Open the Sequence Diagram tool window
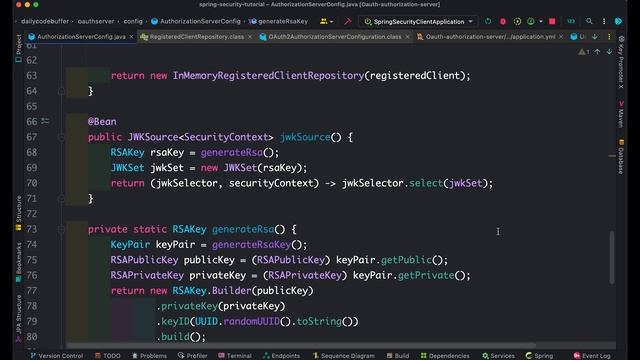 pyautogui.click(x=343, y=356)
